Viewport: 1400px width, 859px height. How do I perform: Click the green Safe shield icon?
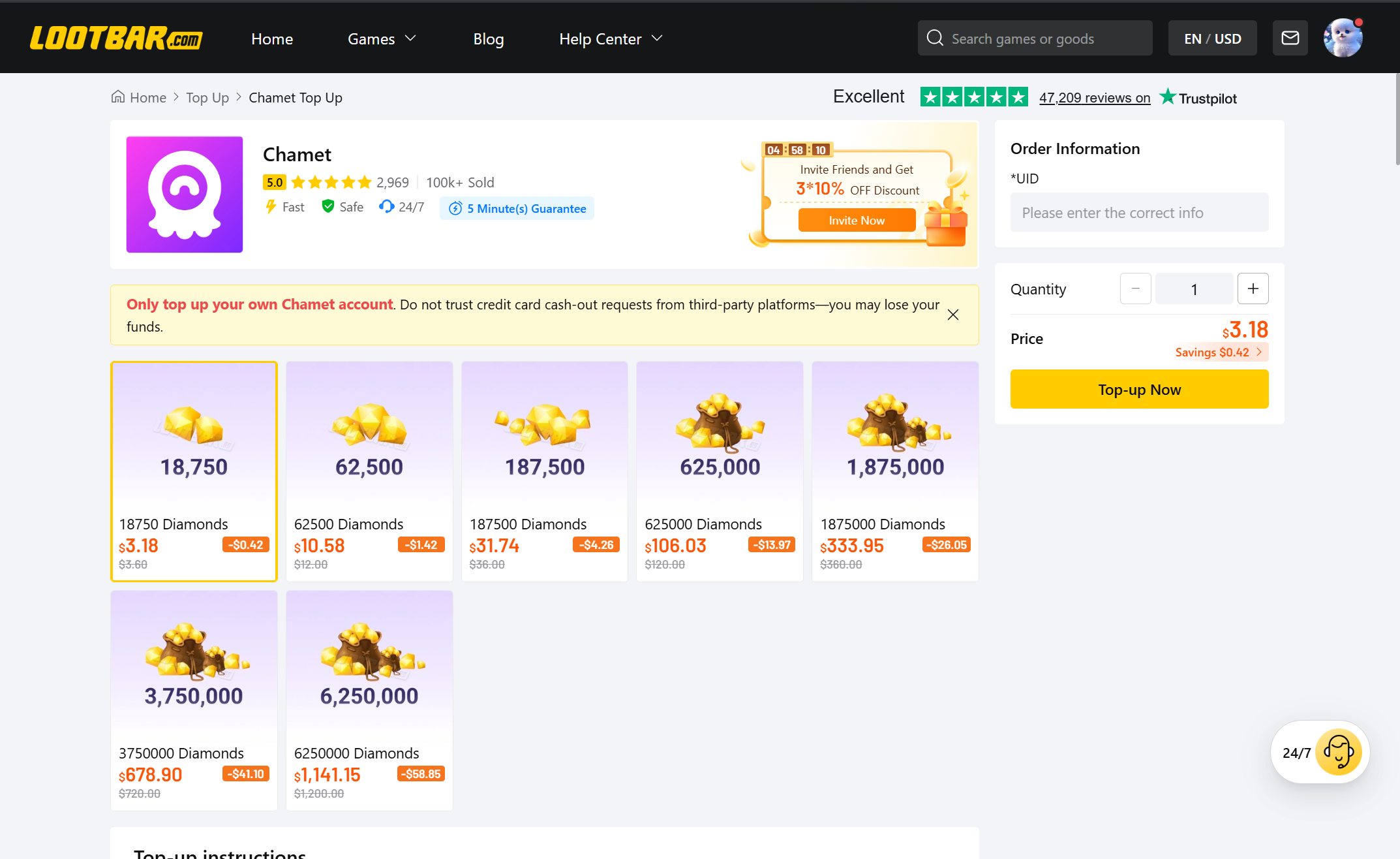pyautogui.click(x=328, y=207)
